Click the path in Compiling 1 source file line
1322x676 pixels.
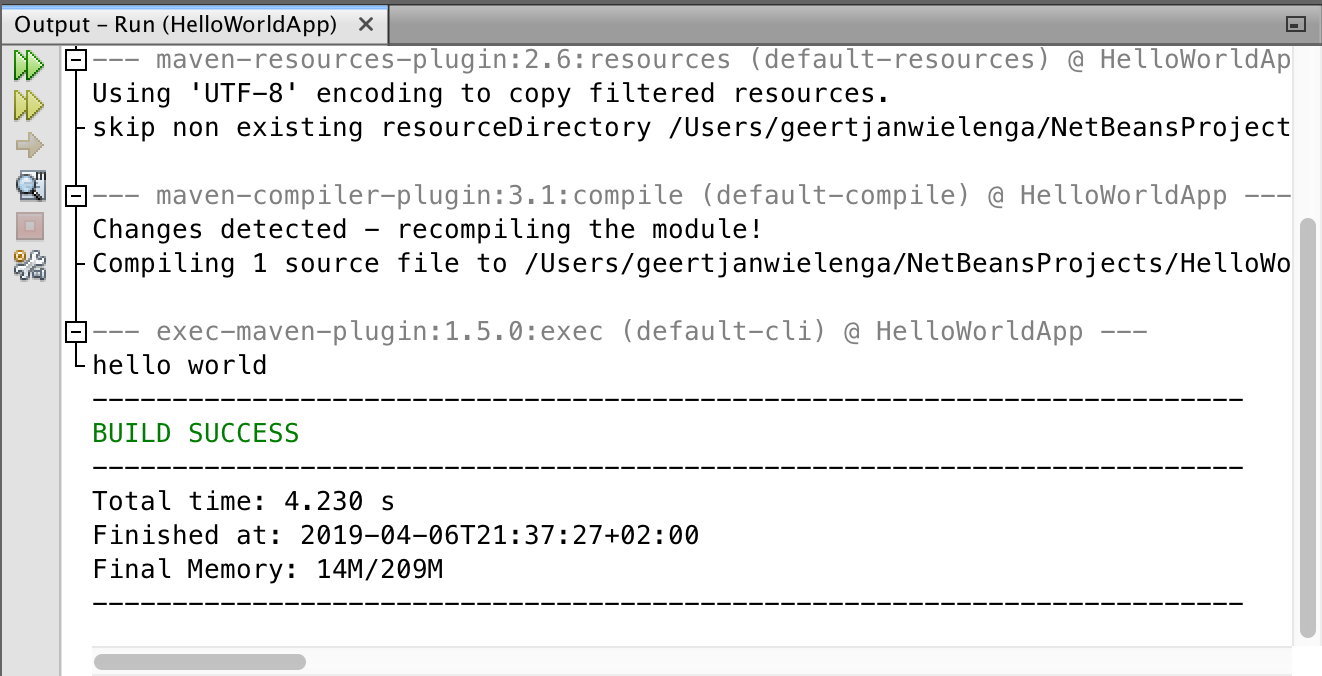click(x=905, y=264)
